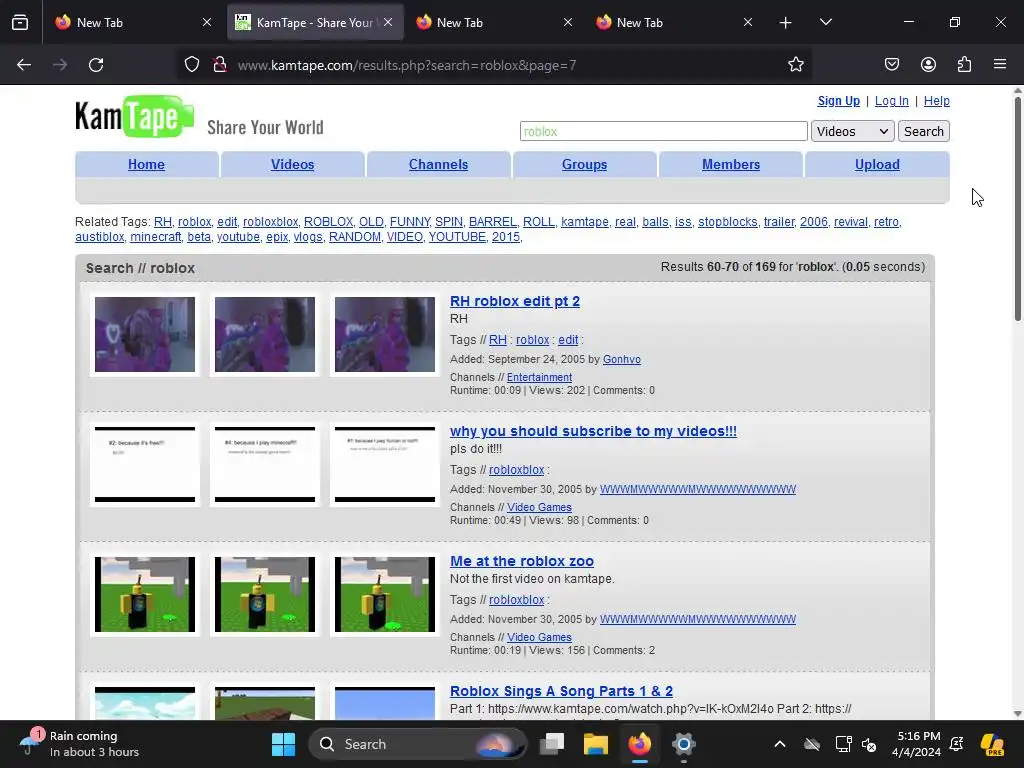Go back with the back arrow

[x=24, y=65]
